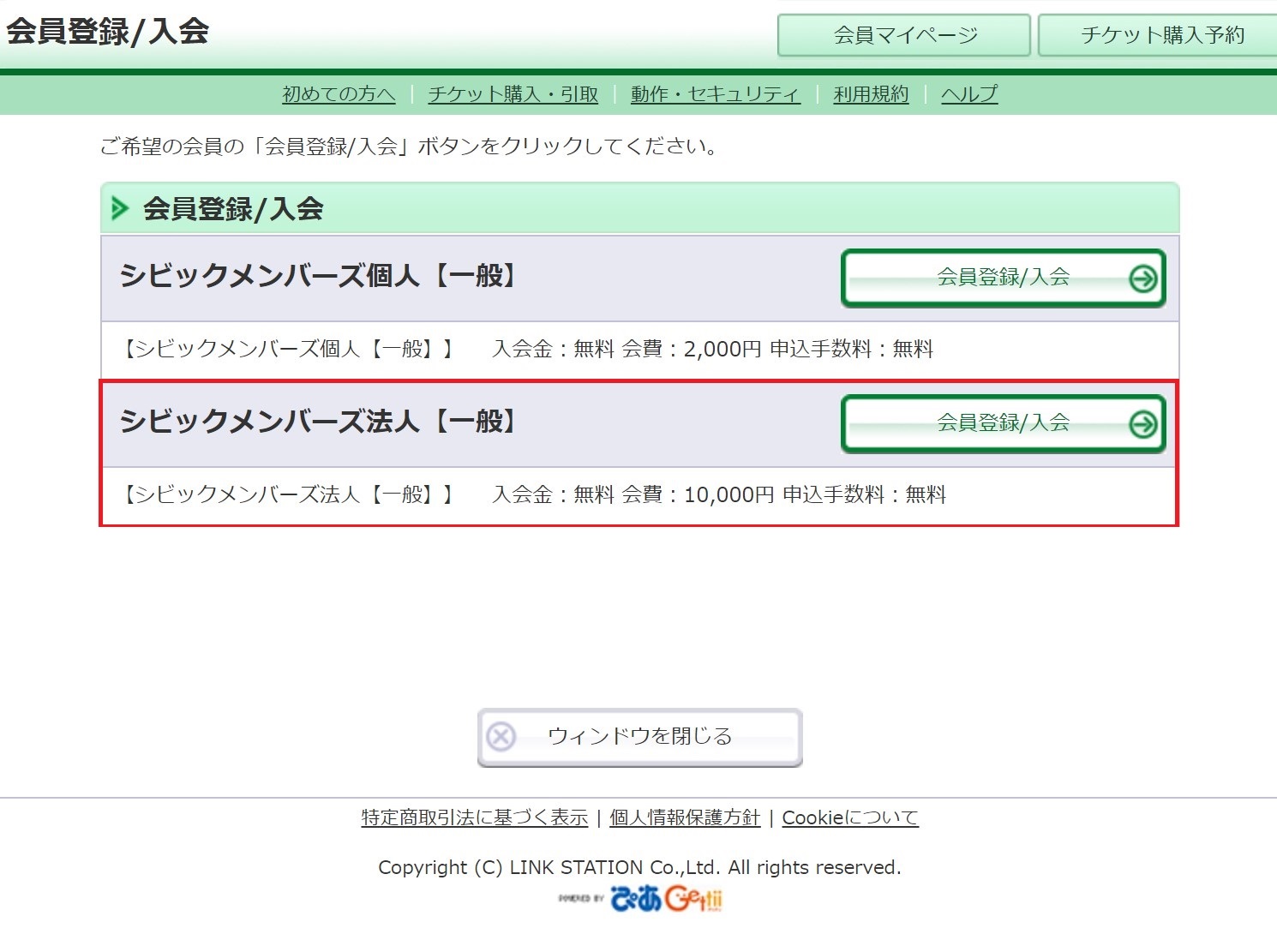1277x952 pixels.
Task: Click the page title 会員登録/入会 at top
Action: pyautogui.click(x=108, y=32)
